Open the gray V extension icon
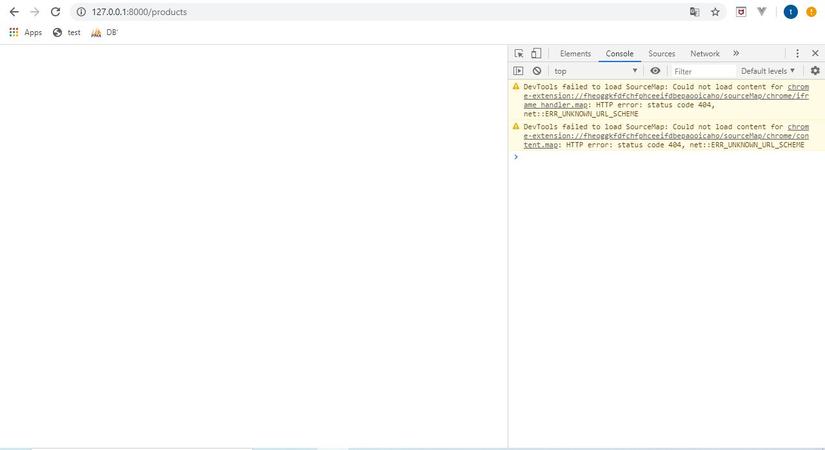 click(x=761, y=11)
